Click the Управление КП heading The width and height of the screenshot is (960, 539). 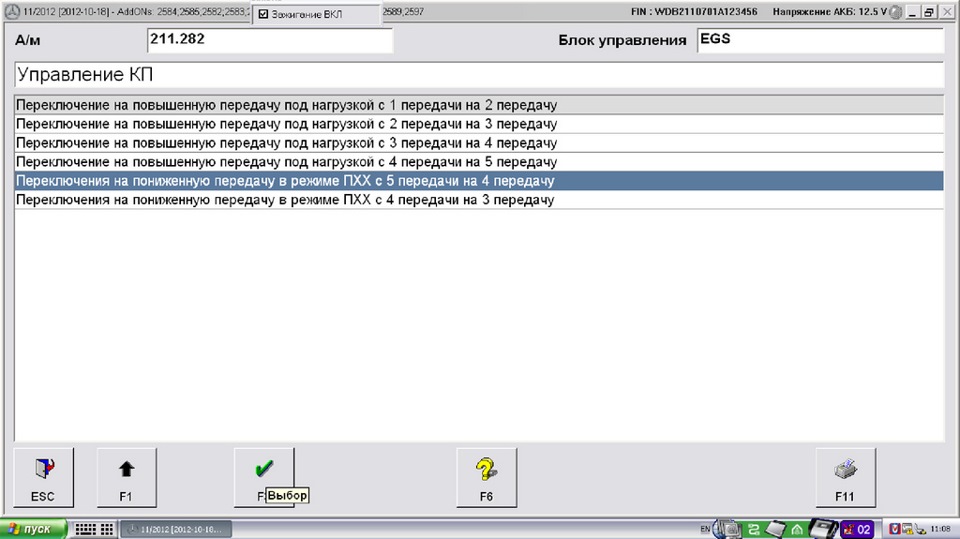tap(85, 75)
